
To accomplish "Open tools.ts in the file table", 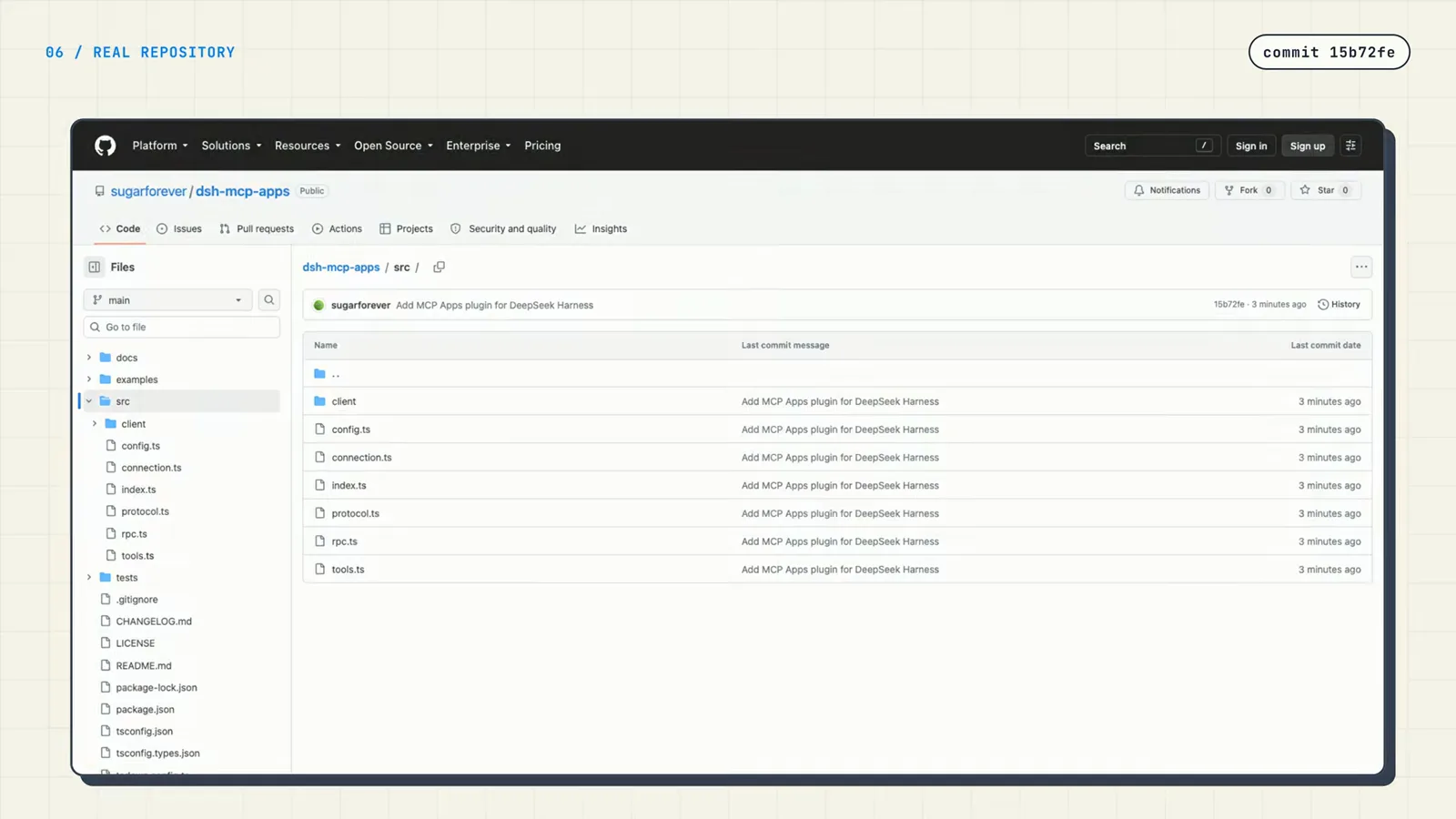I will pos(348,570).
